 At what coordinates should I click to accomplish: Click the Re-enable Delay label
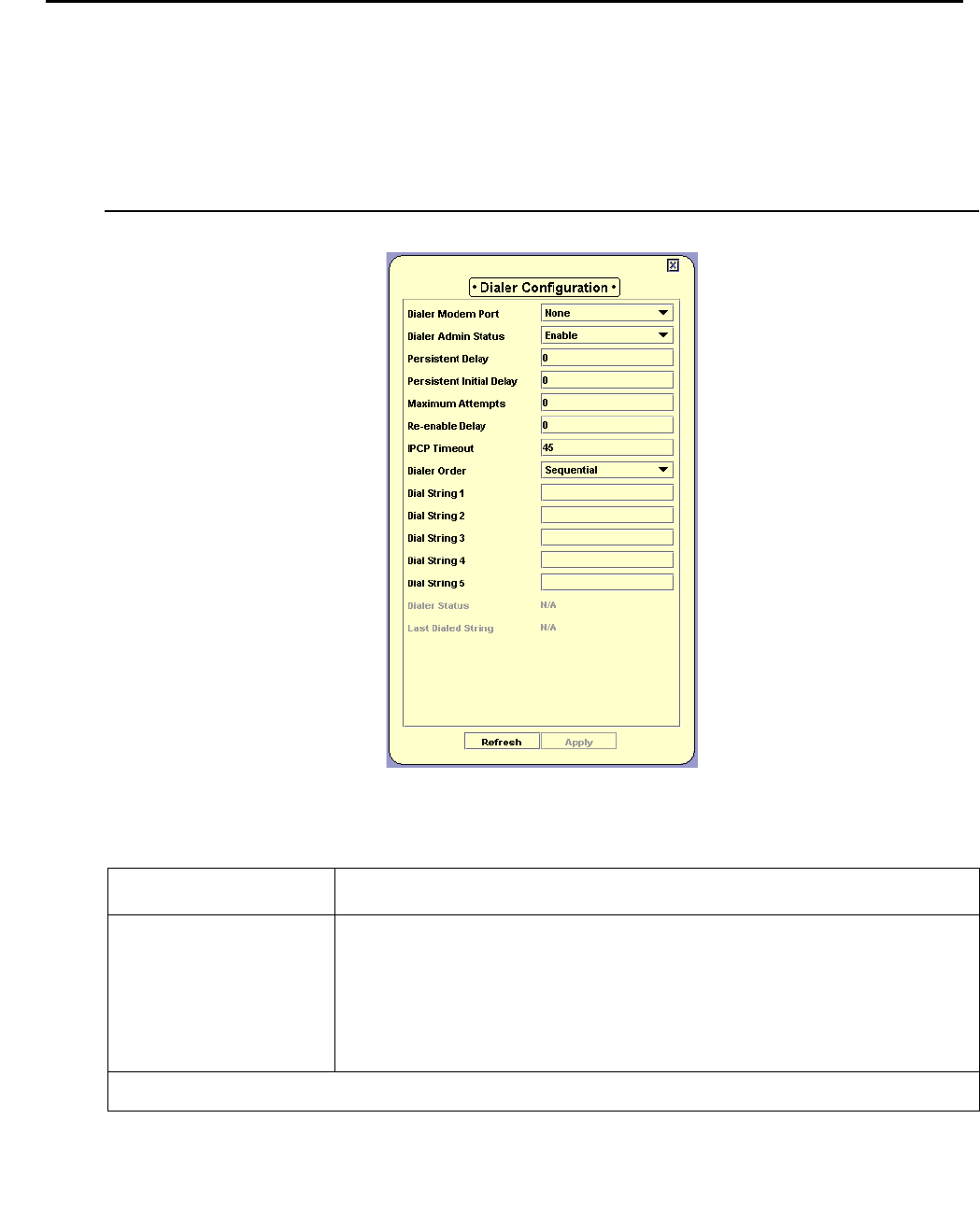(x=447, y=426)
